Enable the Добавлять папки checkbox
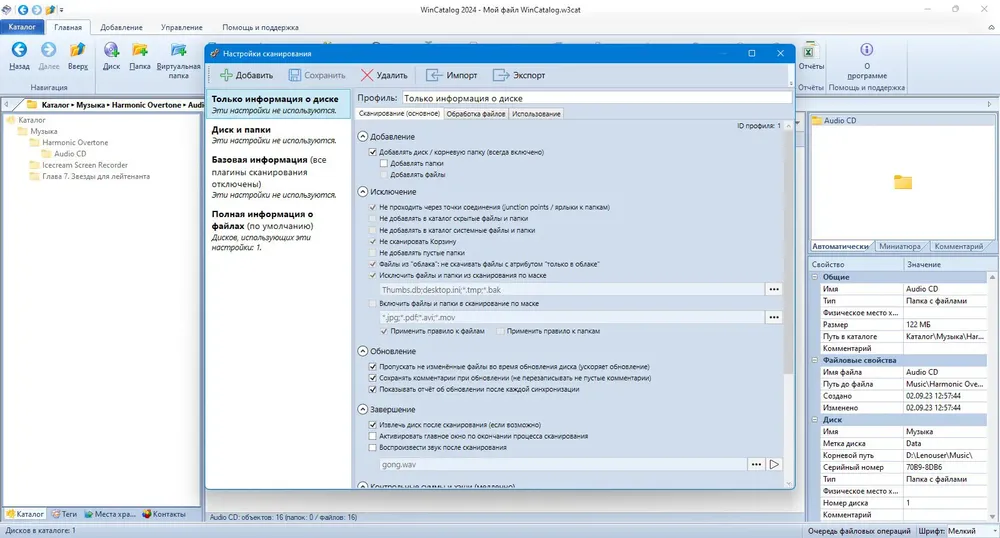This screenshot has width=1000, height=538. point(384,163)
